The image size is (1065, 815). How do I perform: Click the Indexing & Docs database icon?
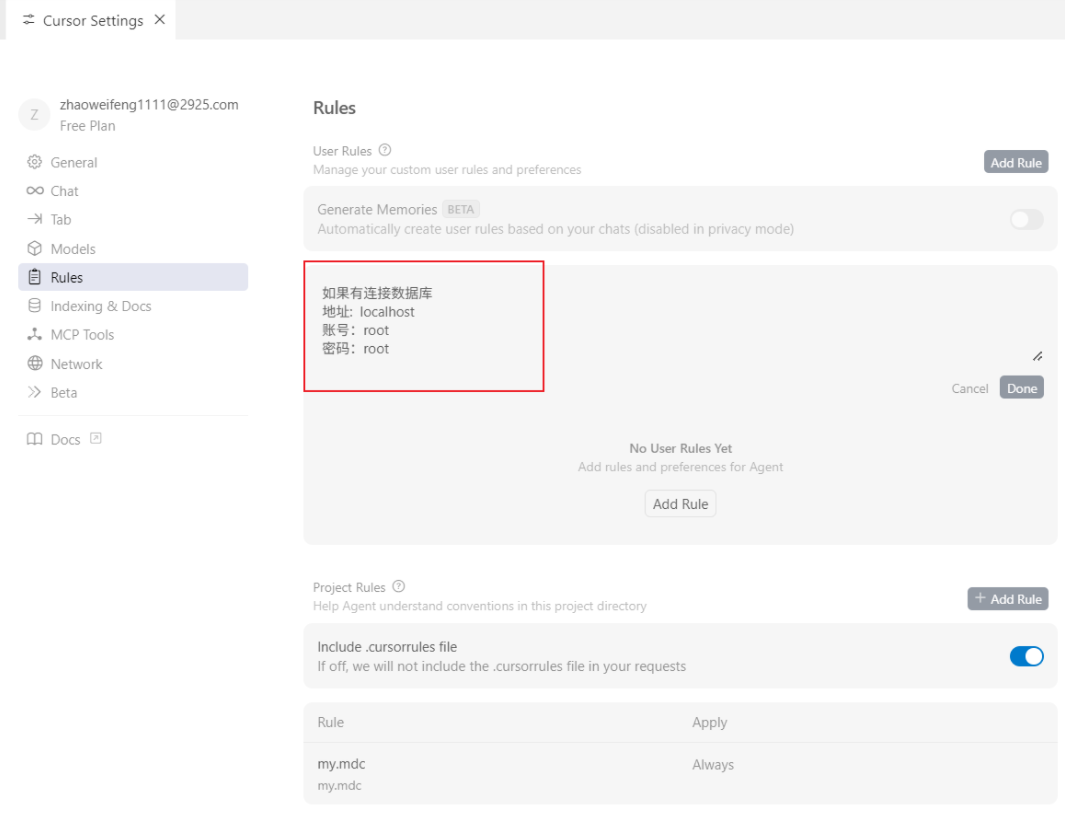click(x=35, y=306)
